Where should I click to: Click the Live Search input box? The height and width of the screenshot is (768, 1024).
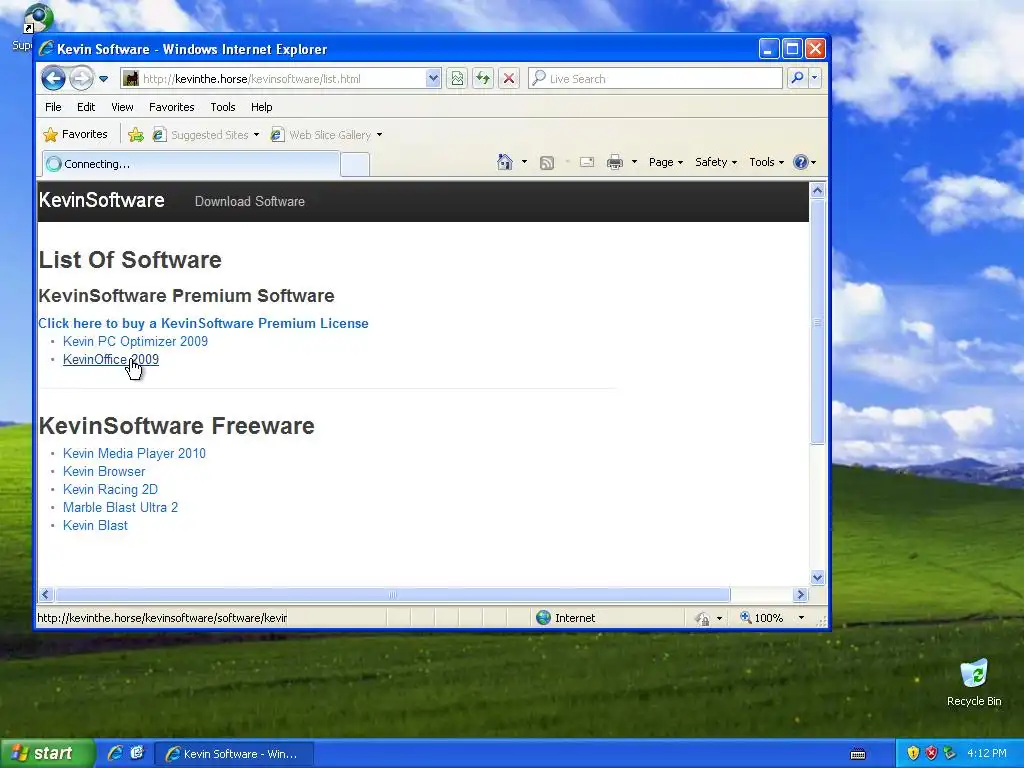(x=655, y=78)
